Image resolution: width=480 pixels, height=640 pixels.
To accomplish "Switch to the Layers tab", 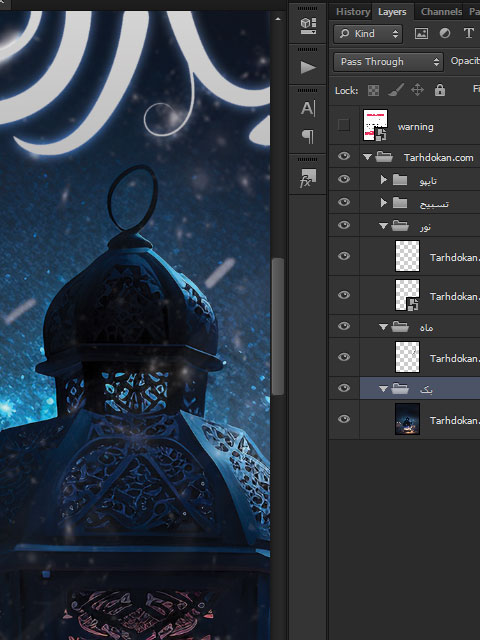I will coord(392,12).
